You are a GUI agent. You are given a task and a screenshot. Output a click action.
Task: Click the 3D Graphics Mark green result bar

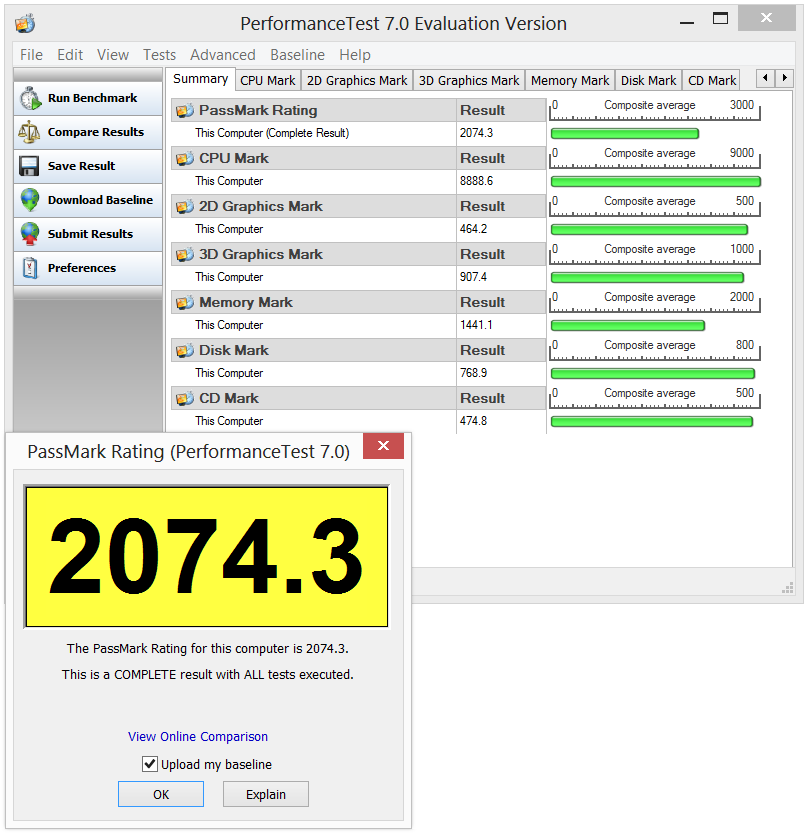pos(648,277)
